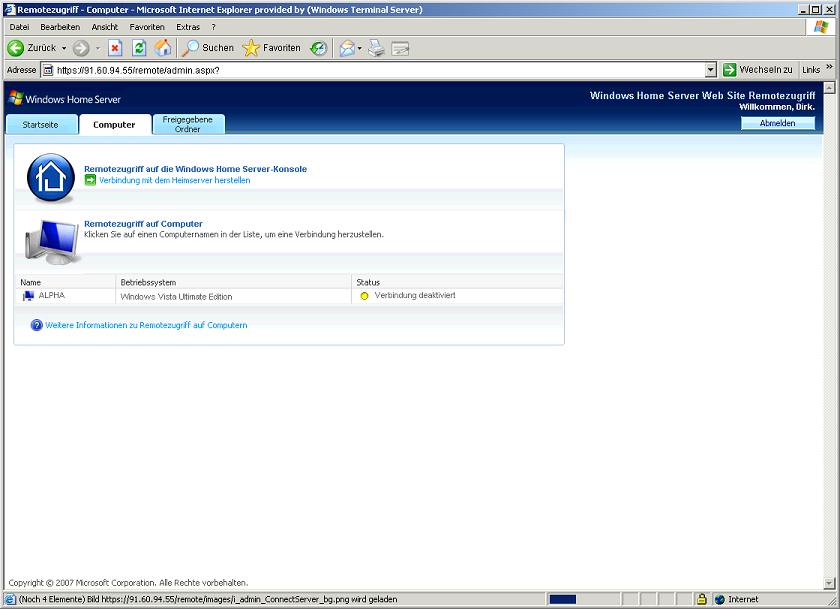
Task: Expand the Zurück back history dropdown arrow
Action: (x=64, y=48)
